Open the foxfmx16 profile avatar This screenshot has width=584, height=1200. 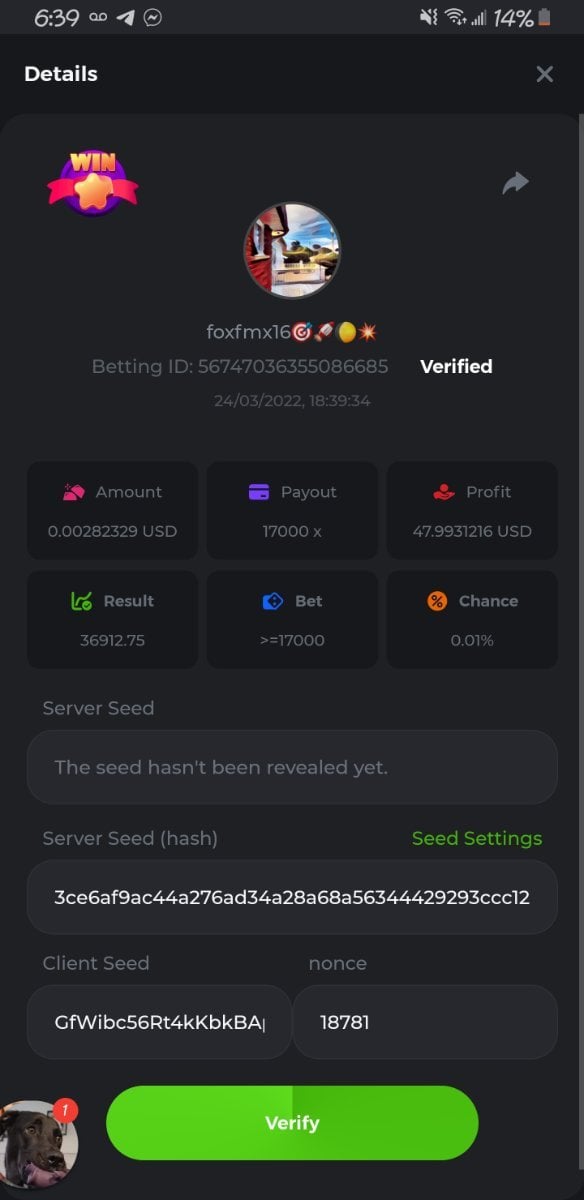(x=292, y=250)
